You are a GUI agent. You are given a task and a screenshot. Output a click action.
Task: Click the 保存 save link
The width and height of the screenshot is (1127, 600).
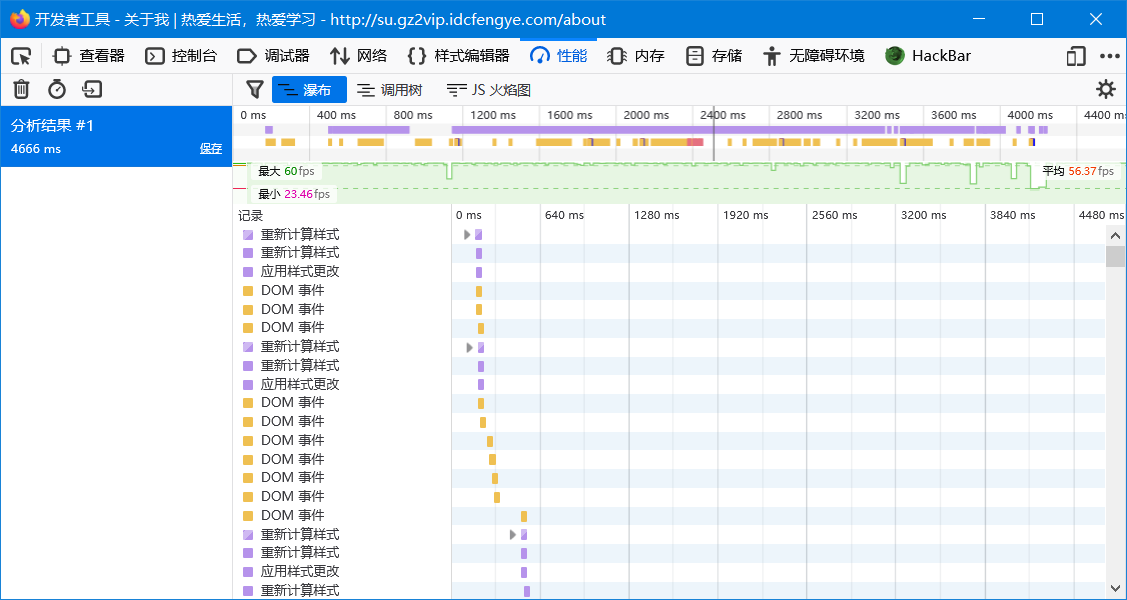[211, 149]
